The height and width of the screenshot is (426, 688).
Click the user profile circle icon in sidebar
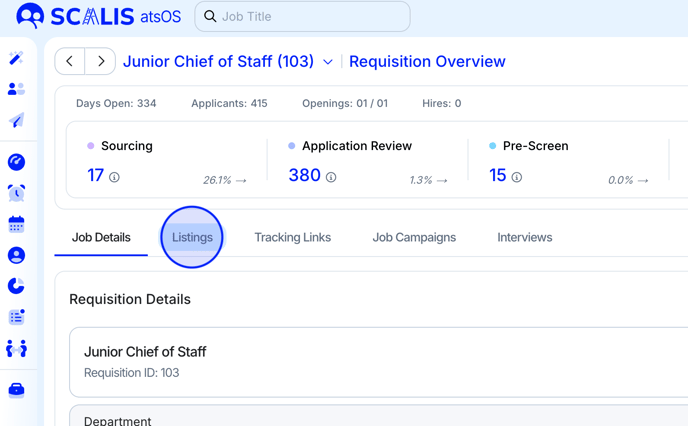coord(16,256)
